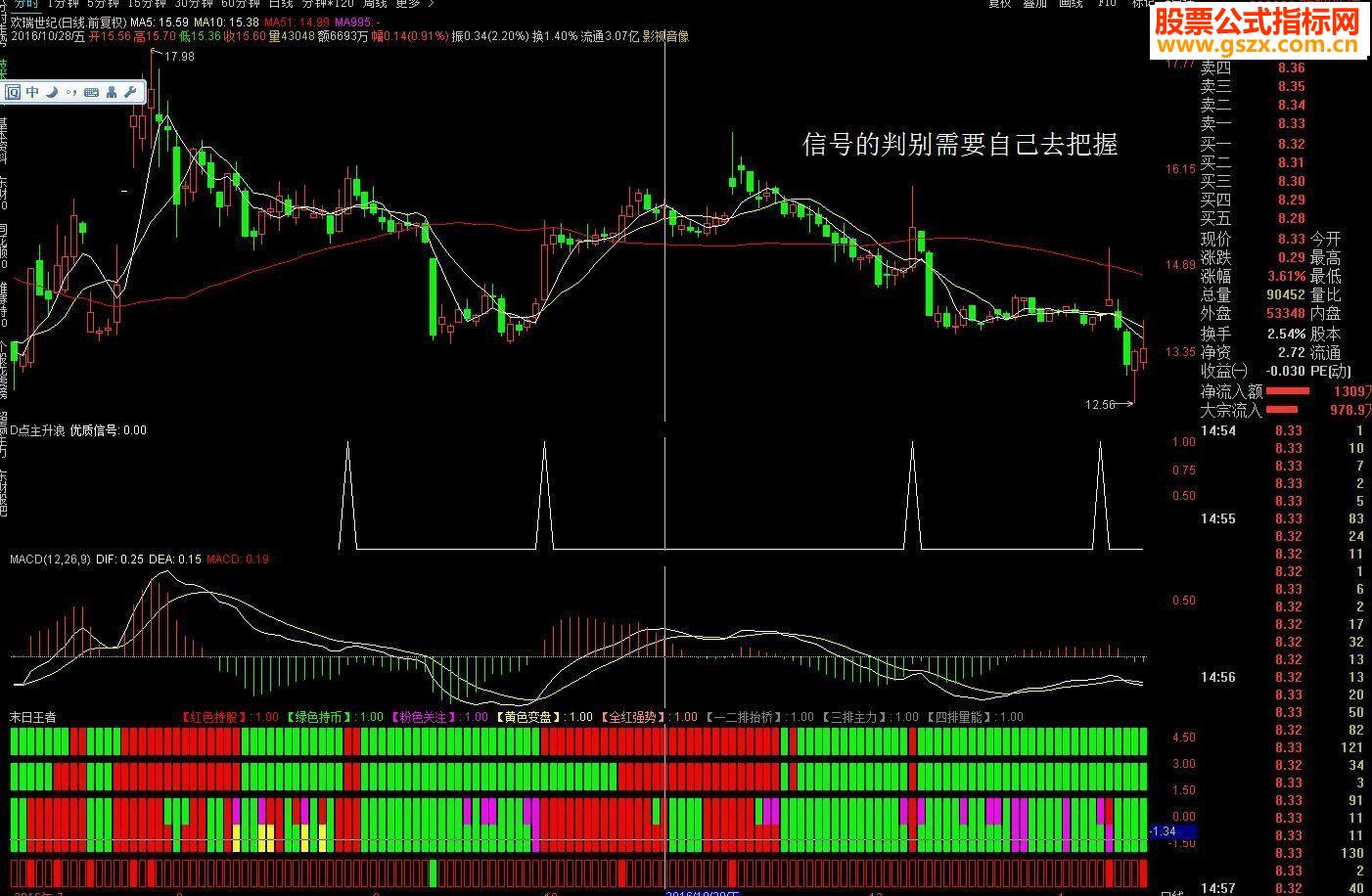This screenshot has height=896, width=1372.
Task: Click 影视音像 sector label
Action: [665, 37]
